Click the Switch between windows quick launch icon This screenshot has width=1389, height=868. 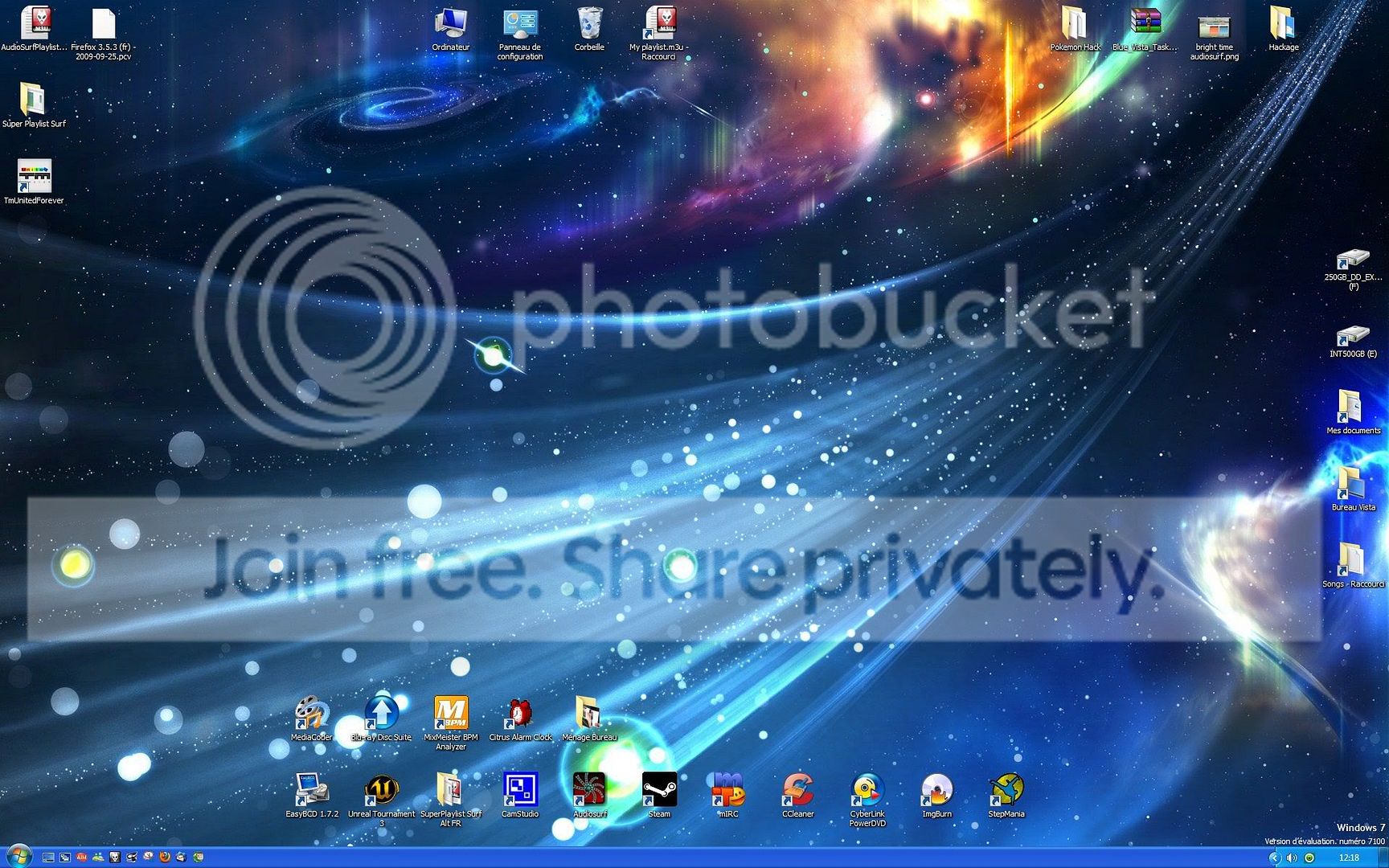(65, 858)
